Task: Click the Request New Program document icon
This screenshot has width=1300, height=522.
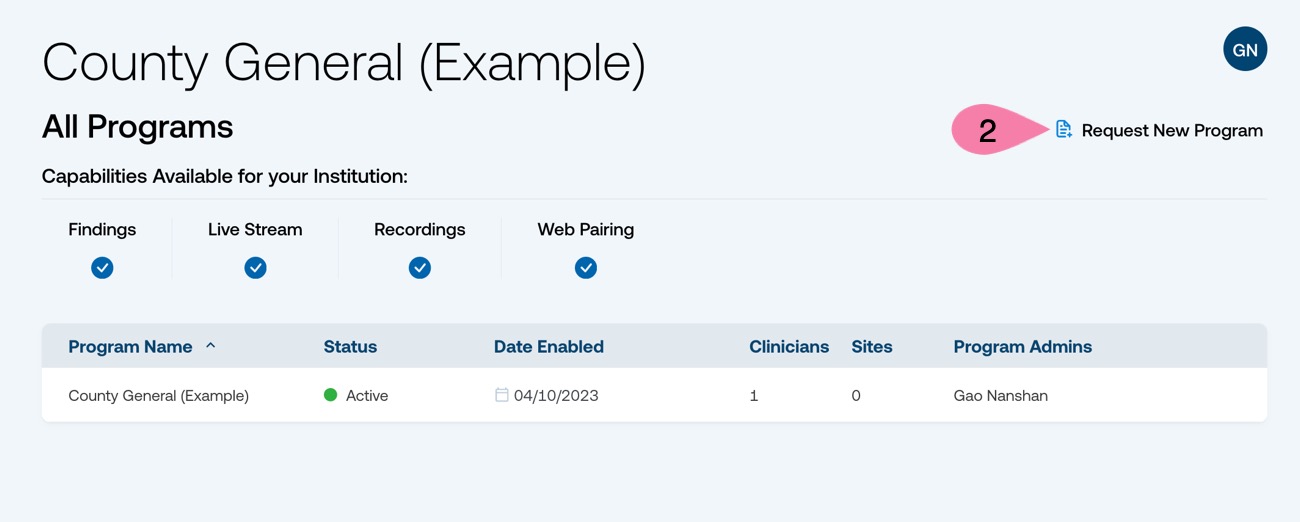Action: pyautogui.click(x=1064, y=129)
